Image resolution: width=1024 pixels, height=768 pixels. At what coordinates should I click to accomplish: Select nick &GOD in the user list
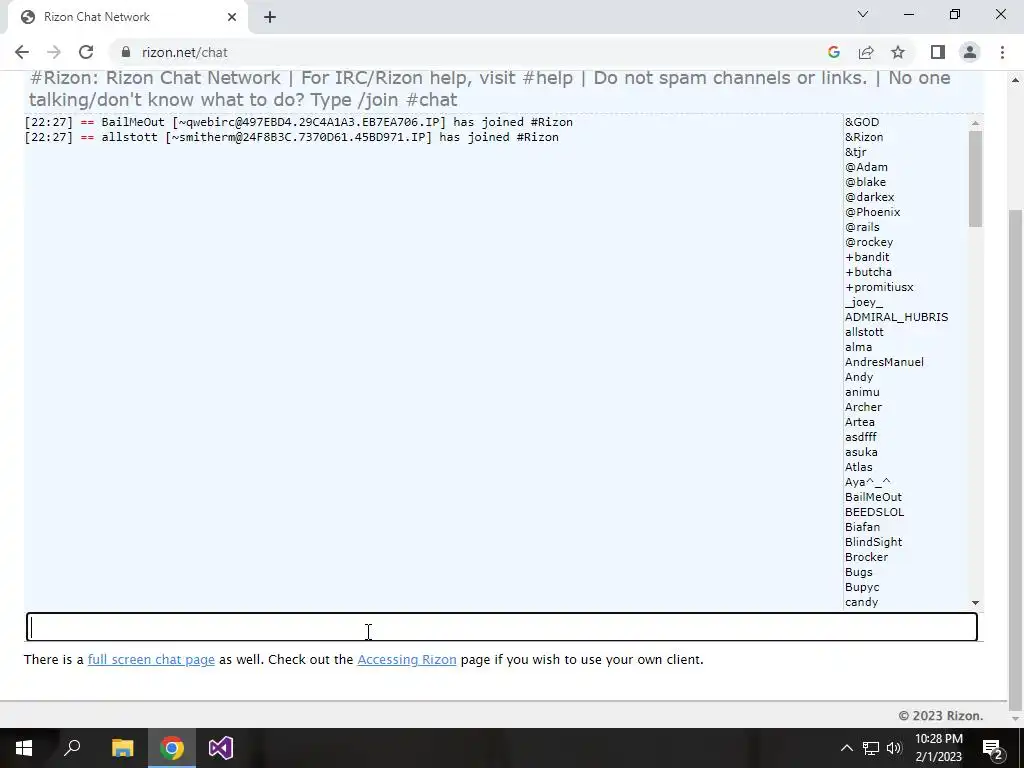(862, 122)
